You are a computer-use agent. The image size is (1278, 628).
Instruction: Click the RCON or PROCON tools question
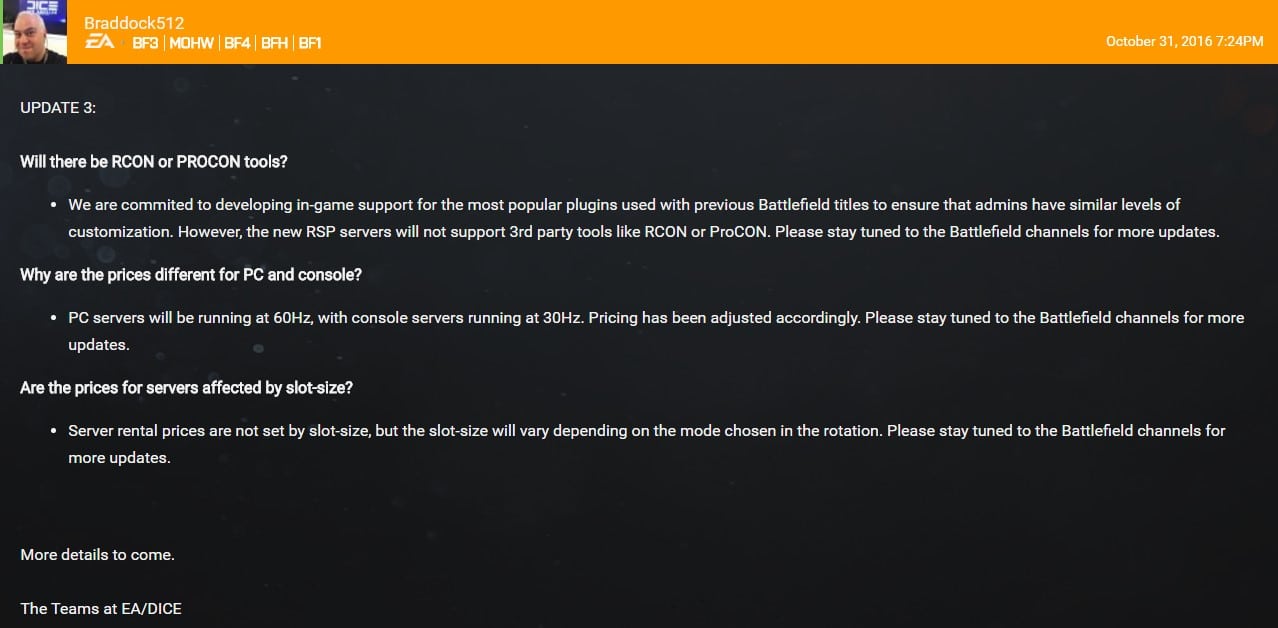coord(154,161)
